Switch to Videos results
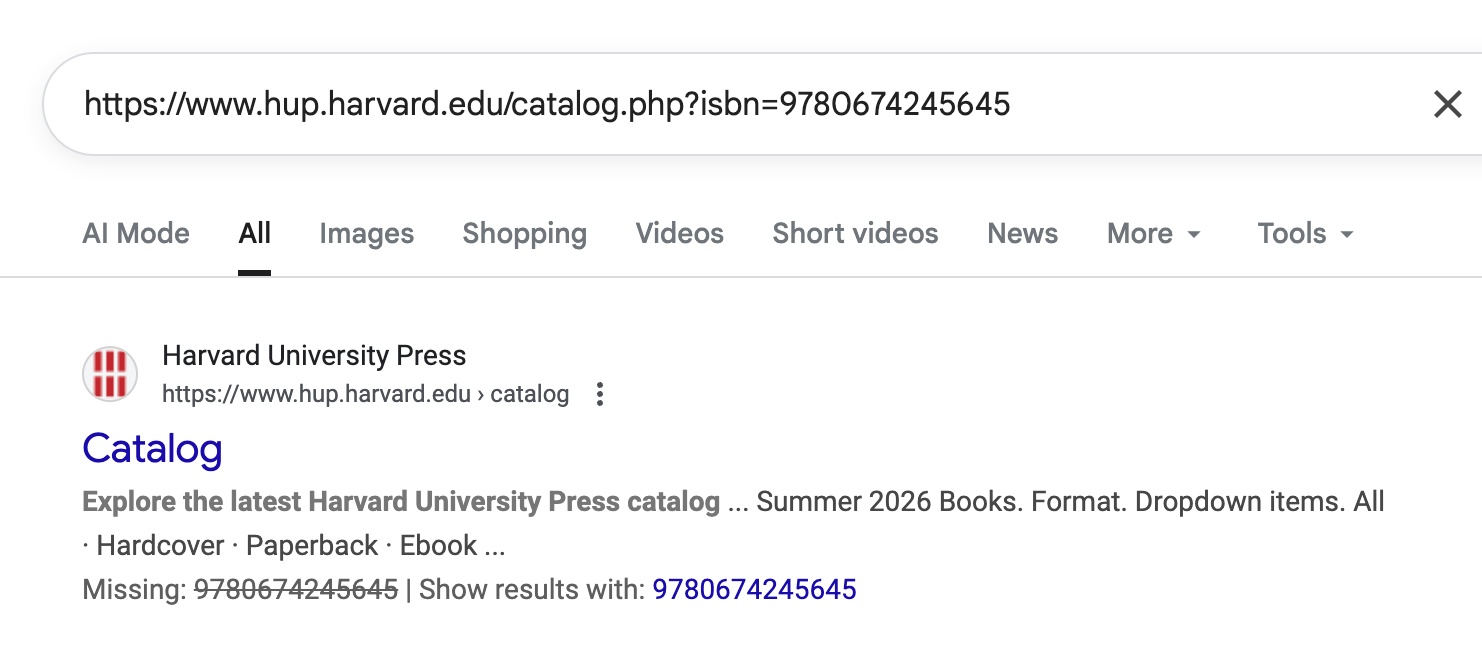1482x654 pixels. click(x=679, y=234)
